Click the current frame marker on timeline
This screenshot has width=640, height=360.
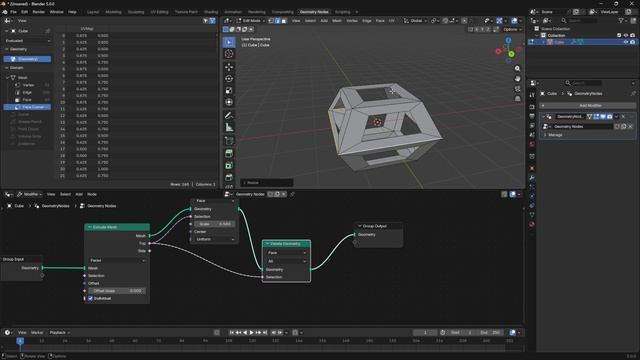20,341
